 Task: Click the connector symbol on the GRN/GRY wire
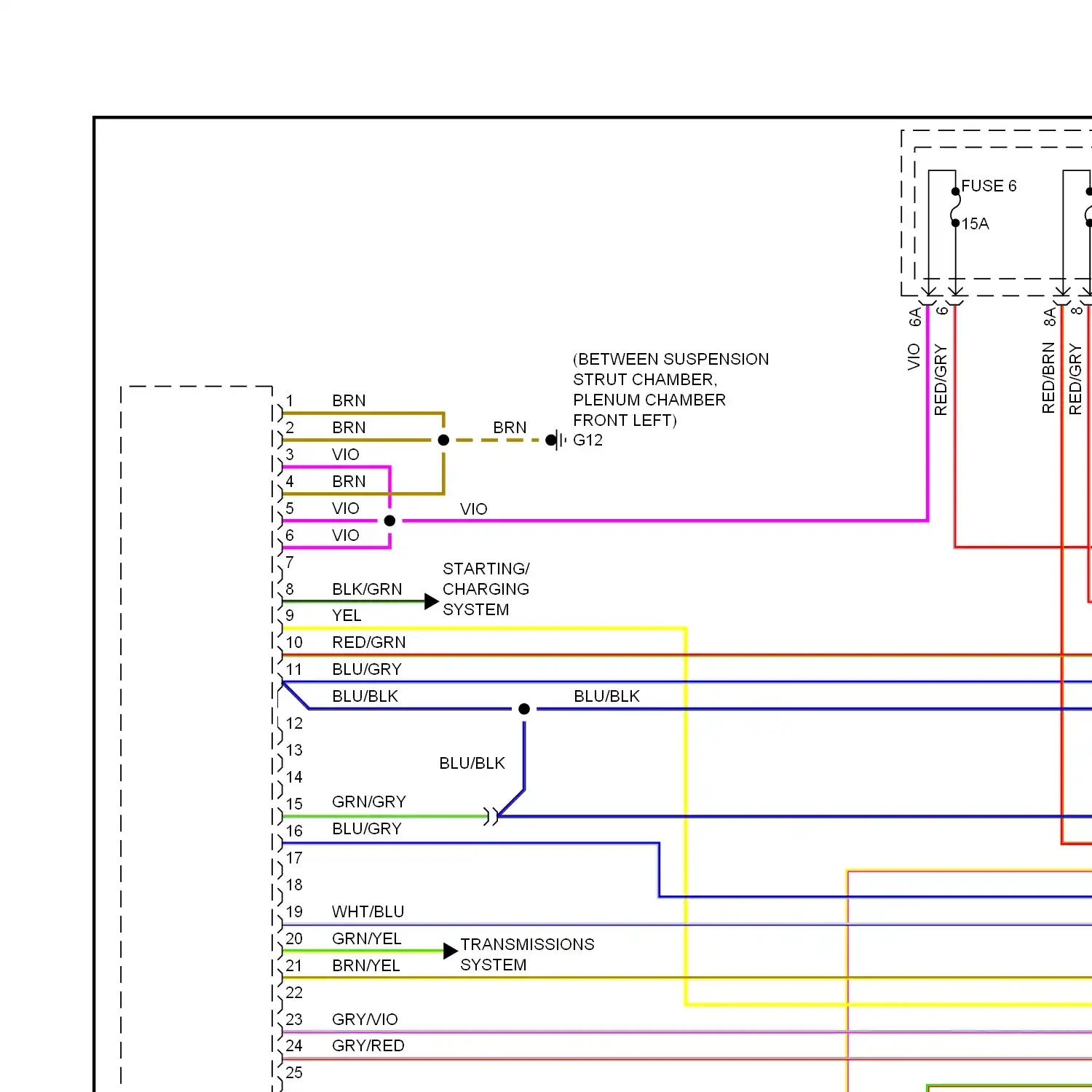coord(491,816)
